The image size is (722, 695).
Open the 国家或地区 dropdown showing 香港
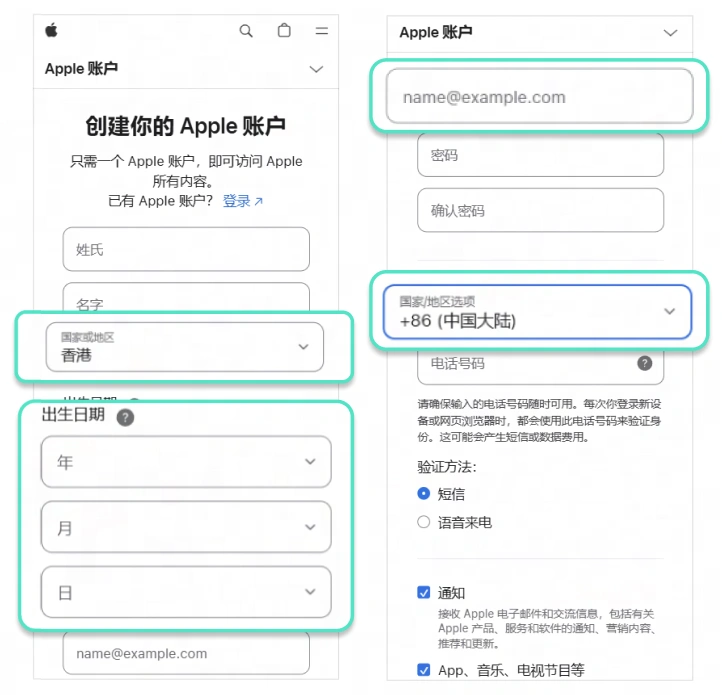(185, 347)
